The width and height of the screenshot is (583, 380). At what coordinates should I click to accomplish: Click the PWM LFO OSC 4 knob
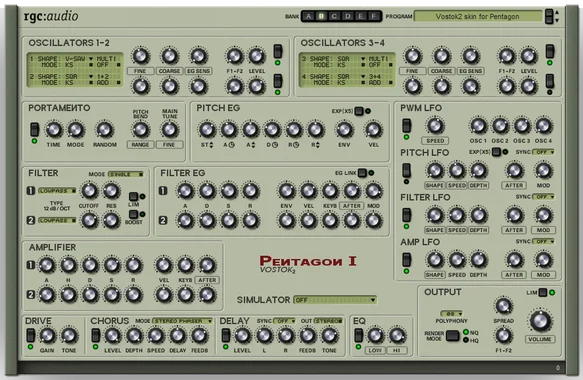tap(544, 126)
